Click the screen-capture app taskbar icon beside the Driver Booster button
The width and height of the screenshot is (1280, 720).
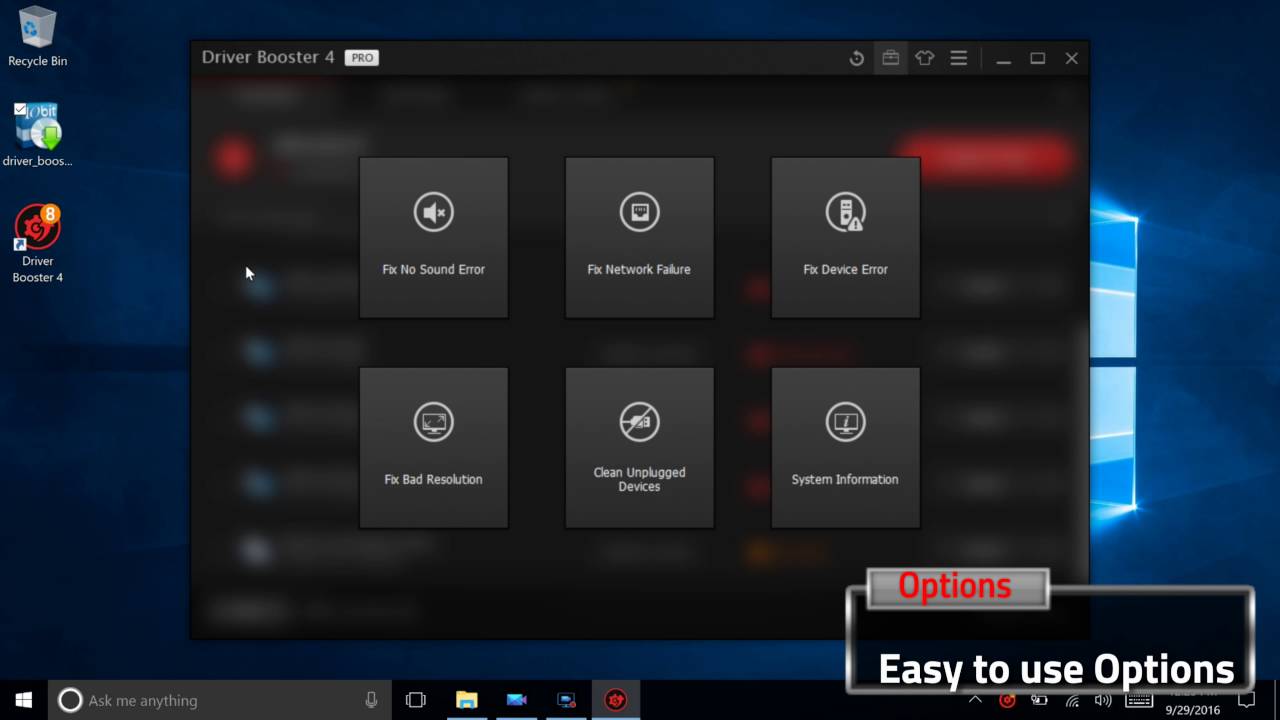[566, 700]
